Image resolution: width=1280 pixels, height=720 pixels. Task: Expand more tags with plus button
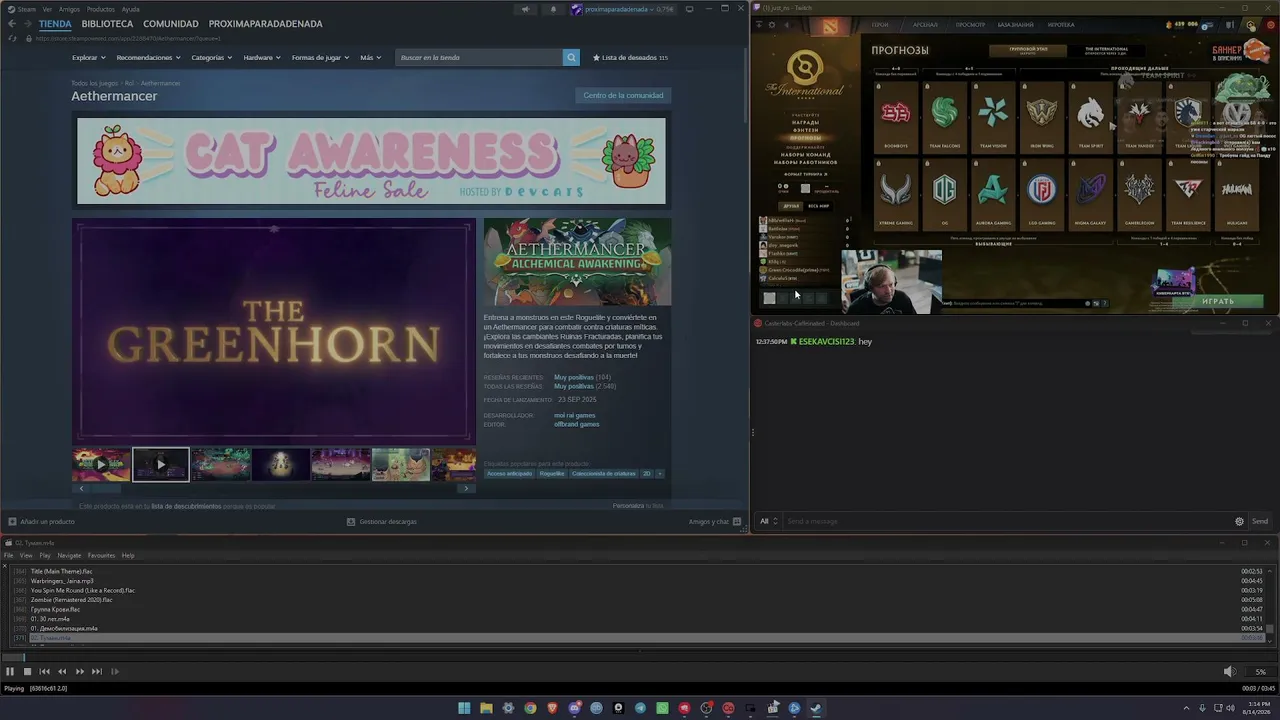(659, 473)
